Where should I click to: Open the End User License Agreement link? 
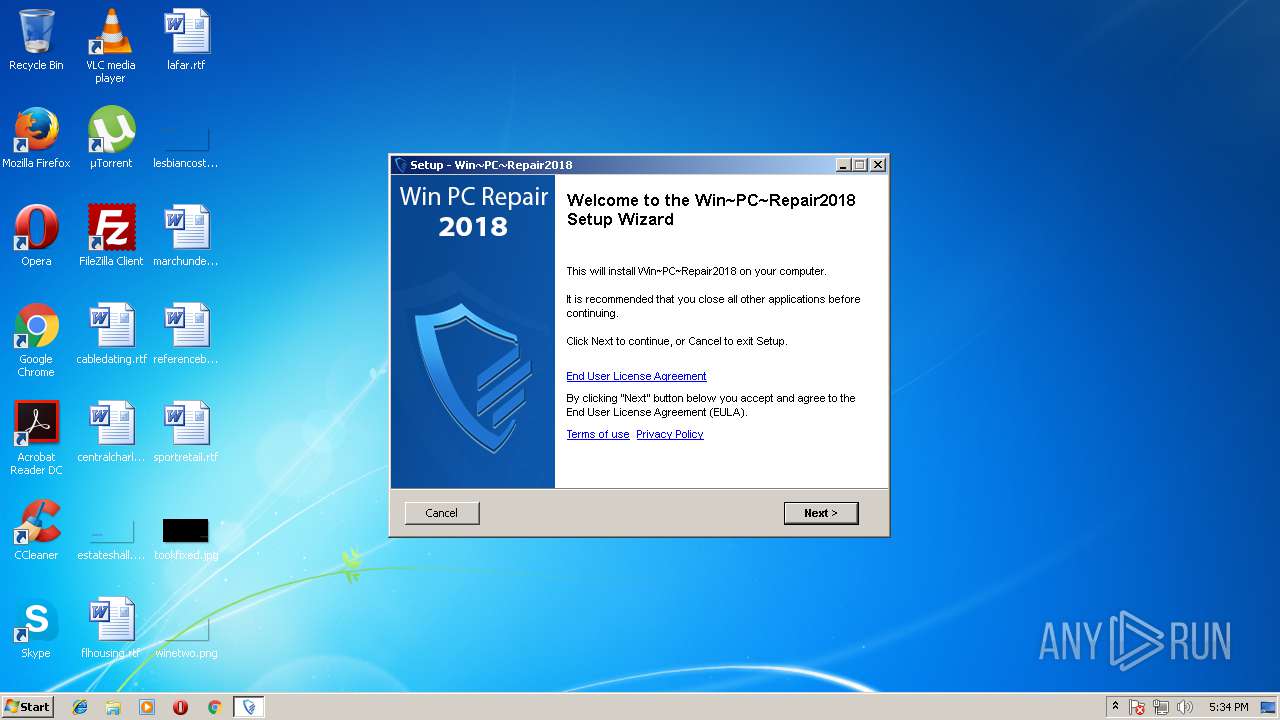click(x=636, y=376)
